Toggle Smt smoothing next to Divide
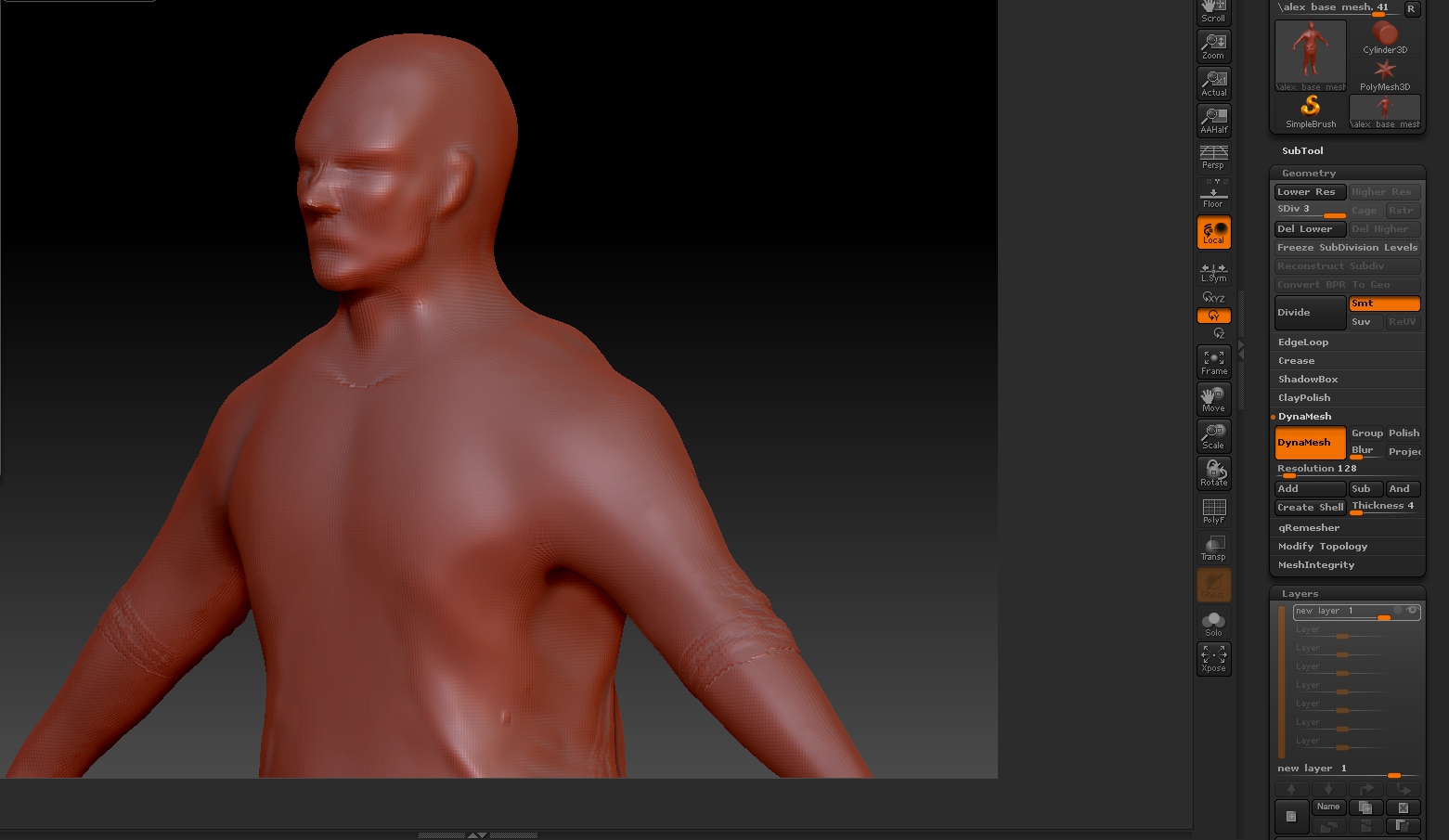Screen dimensions: 1449x840 click(1384, 303)
